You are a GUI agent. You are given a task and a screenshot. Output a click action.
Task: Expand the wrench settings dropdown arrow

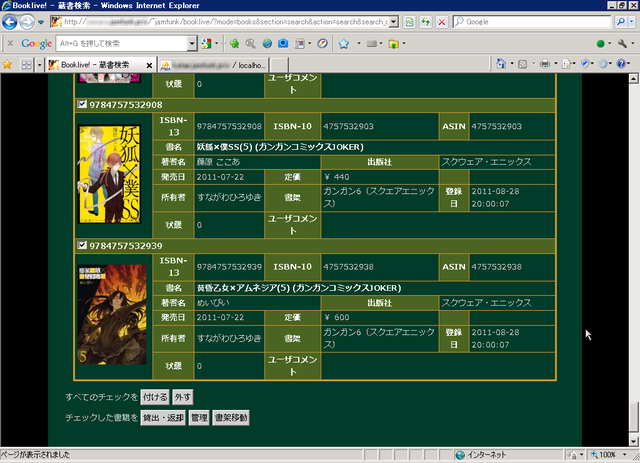pos(632,43)
